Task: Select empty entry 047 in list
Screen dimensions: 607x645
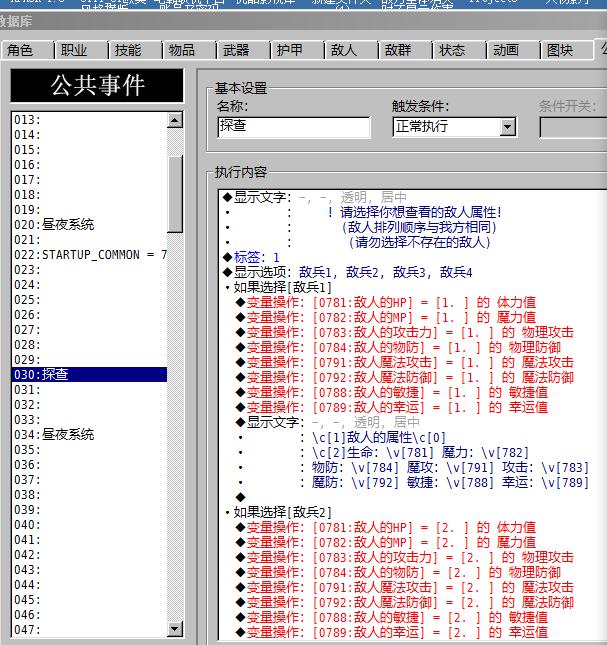Action: point(89,629)
